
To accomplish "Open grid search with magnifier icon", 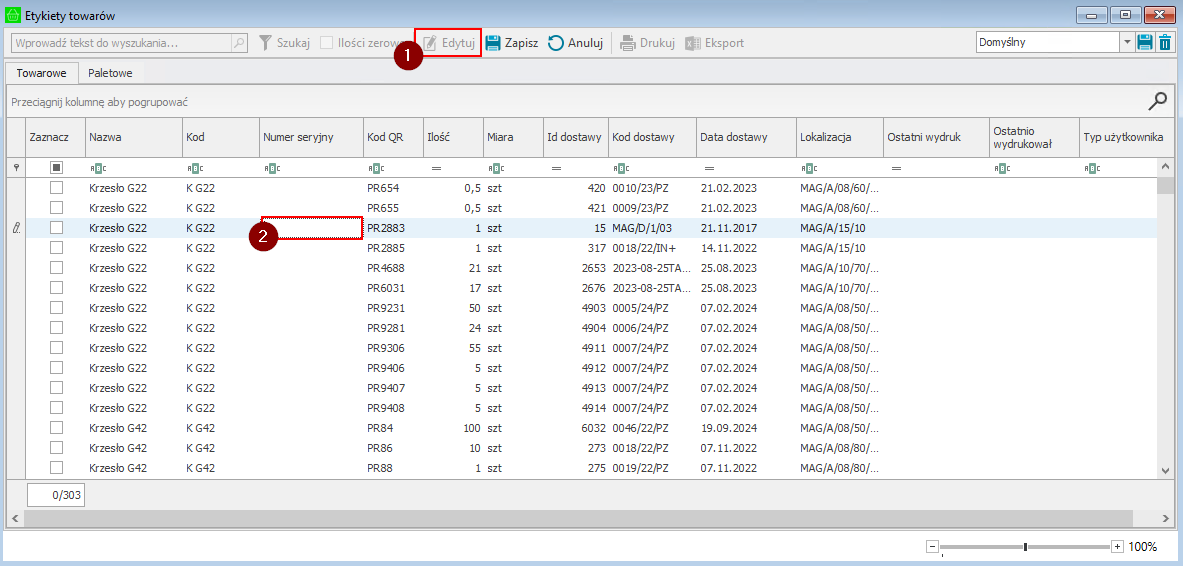I will click(1157, 100).
